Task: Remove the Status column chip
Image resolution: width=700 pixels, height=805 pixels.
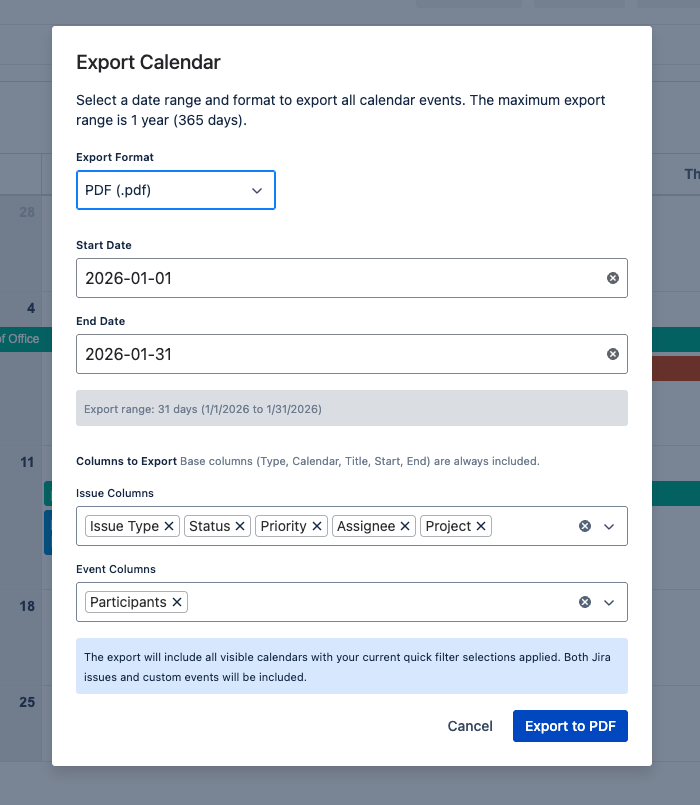Action: 239,525
